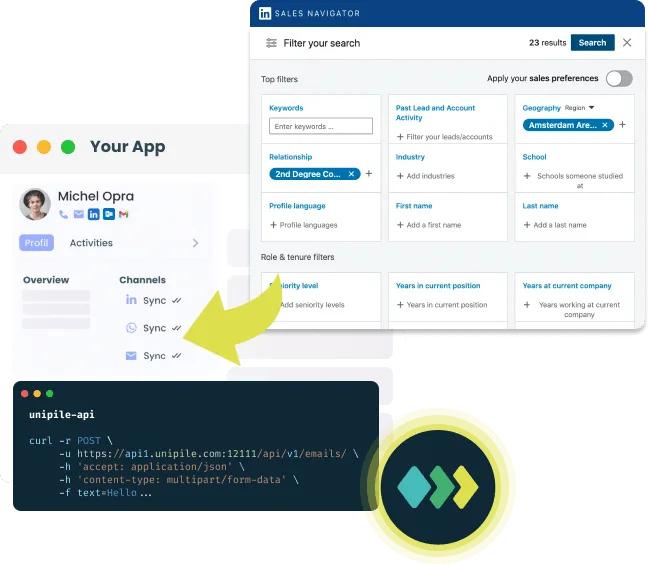The width and height of the screenshot is (649, 564).
Task: Add another geography with the plus icon
Action: click(622, 125)
